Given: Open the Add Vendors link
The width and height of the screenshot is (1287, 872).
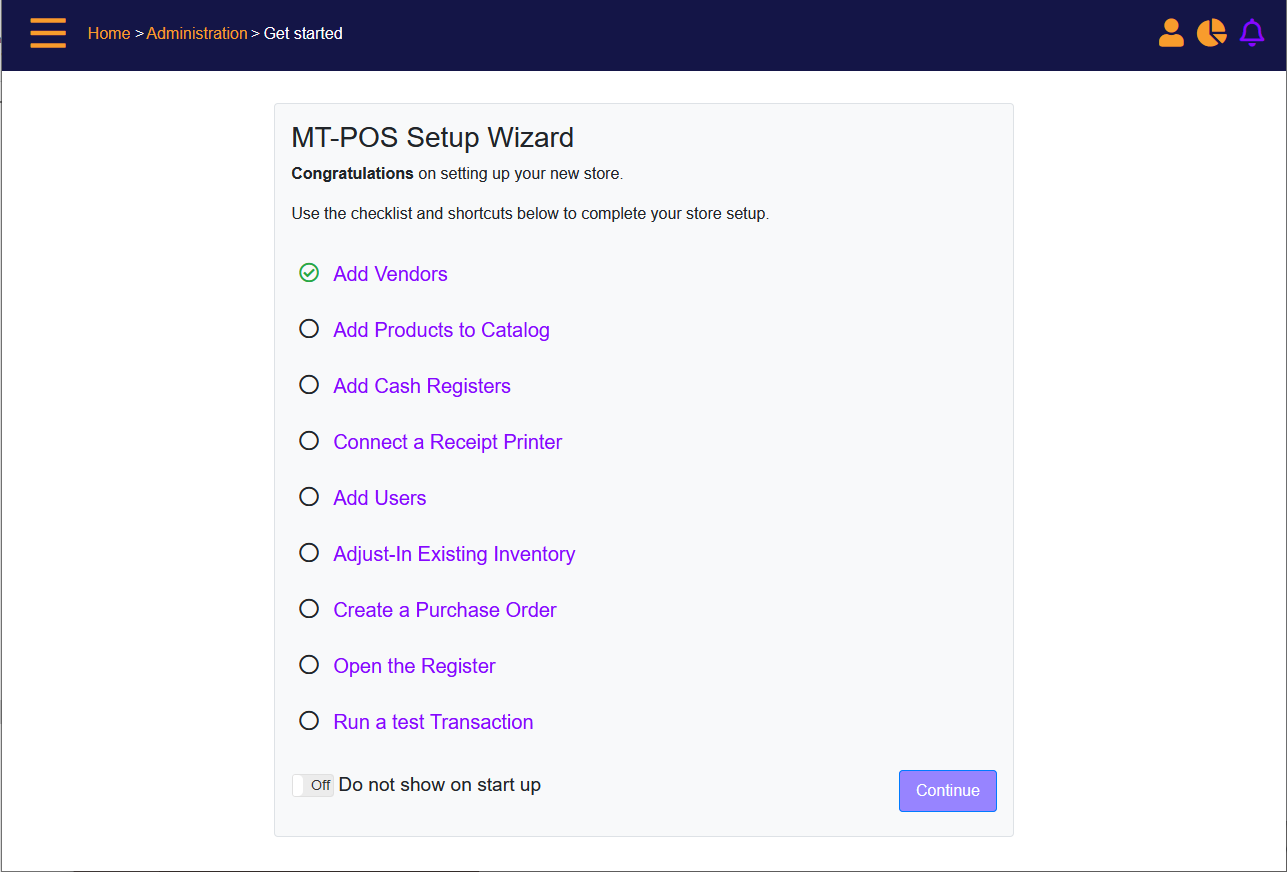Looking at the screenshot, I should click(390, 274).
